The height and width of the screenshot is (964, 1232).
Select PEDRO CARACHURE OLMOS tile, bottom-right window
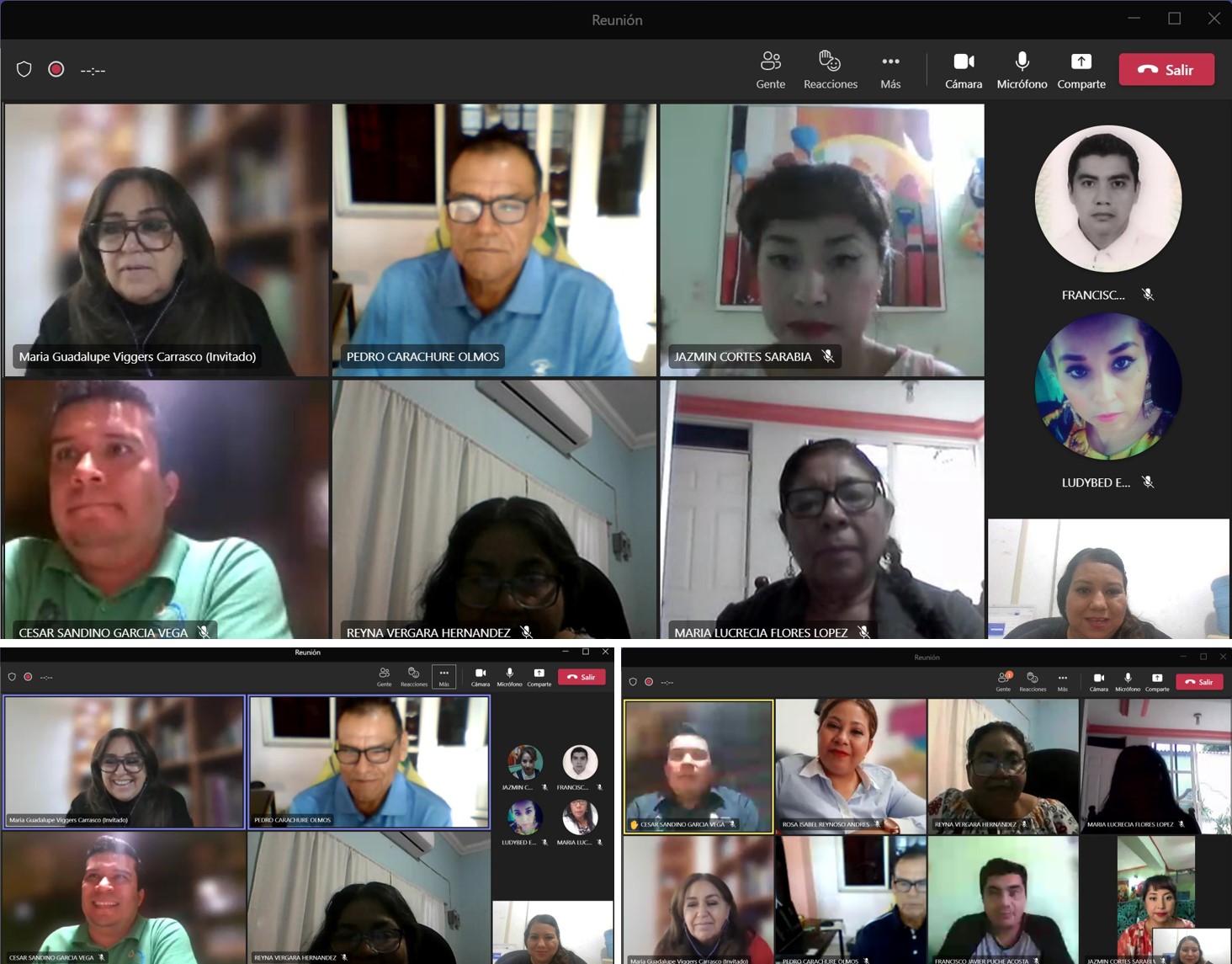pyautogui.click(x=851, y=900)
